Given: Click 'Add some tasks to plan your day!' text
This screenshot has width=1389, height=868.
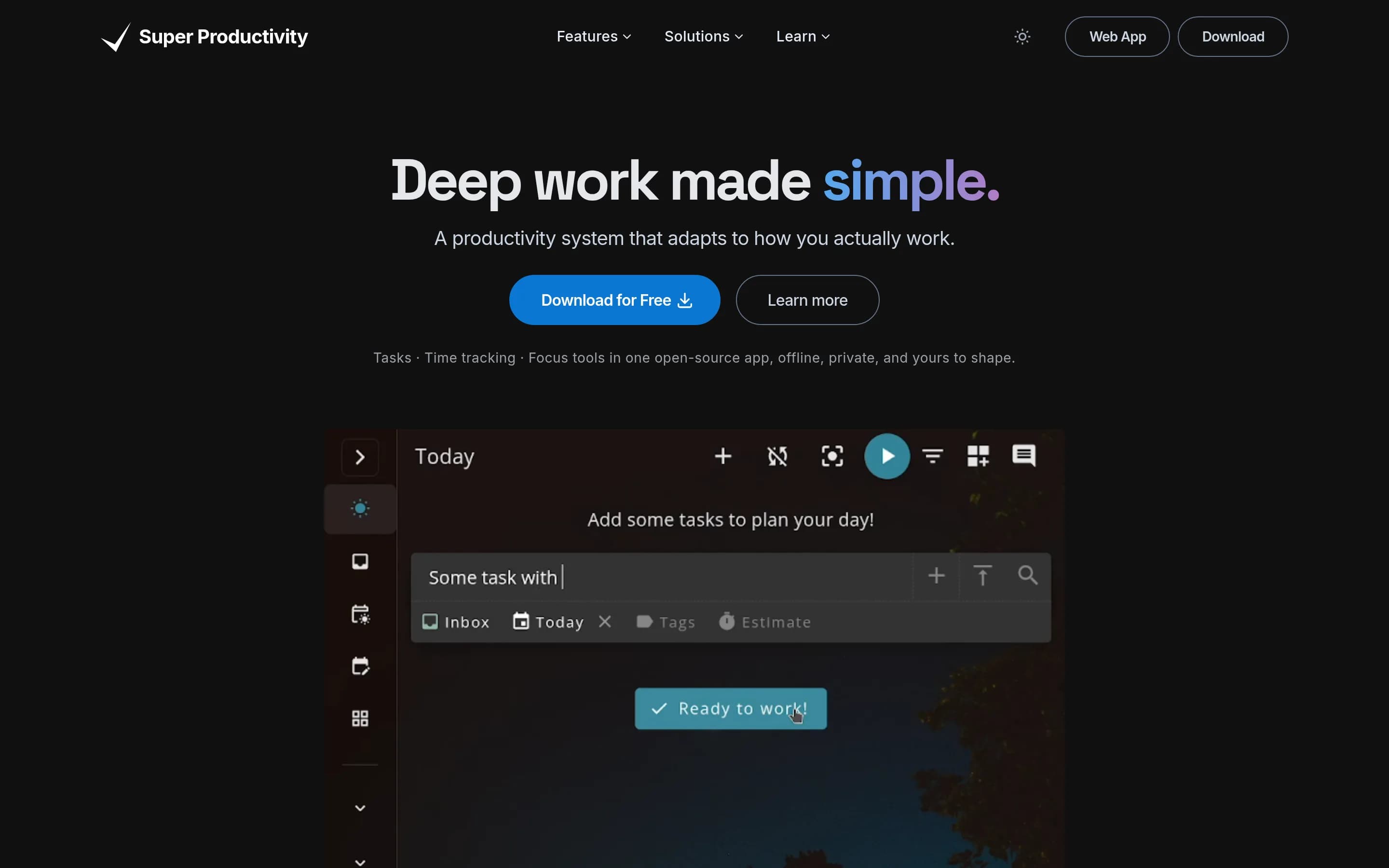Looking at the screenshot, I should (731, 520).
